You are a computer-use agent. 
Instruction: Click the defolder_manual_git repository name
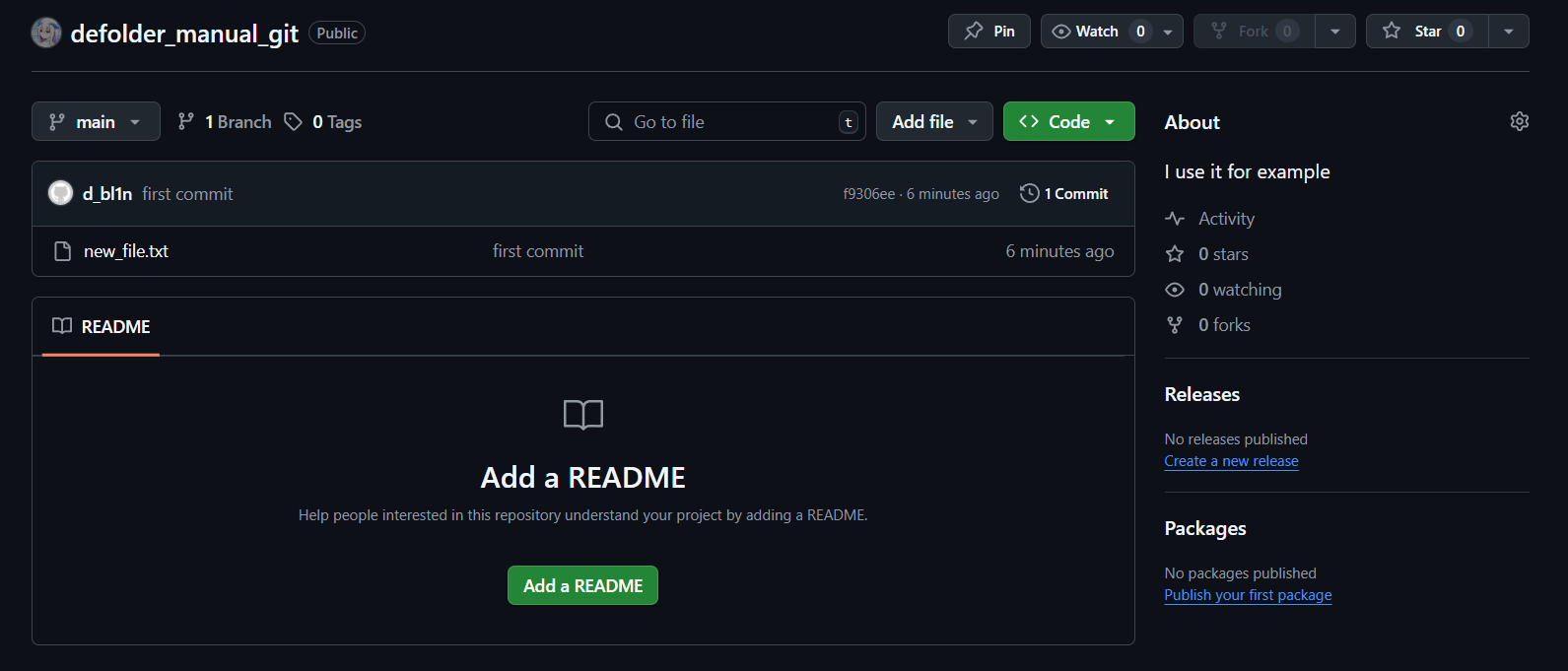click(184, 34)
